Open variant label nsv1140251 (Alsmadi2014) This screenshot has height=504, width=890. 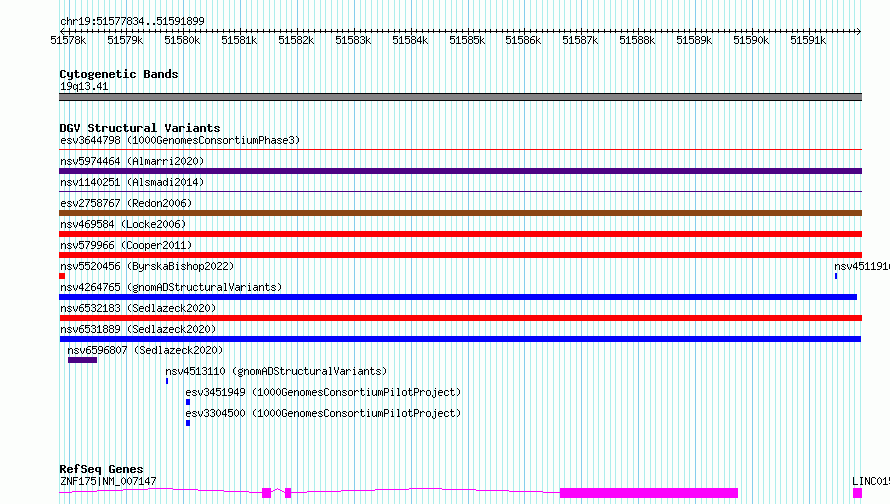pyautogui.click(x=132, y=182)
